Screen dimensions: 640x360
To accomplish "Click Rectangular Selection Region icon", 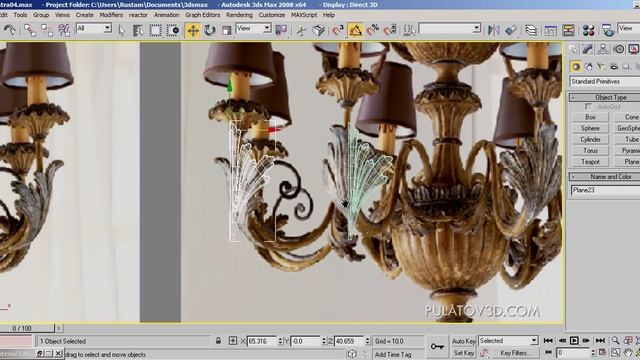I will pyautogui.click(x=155, y=30).
